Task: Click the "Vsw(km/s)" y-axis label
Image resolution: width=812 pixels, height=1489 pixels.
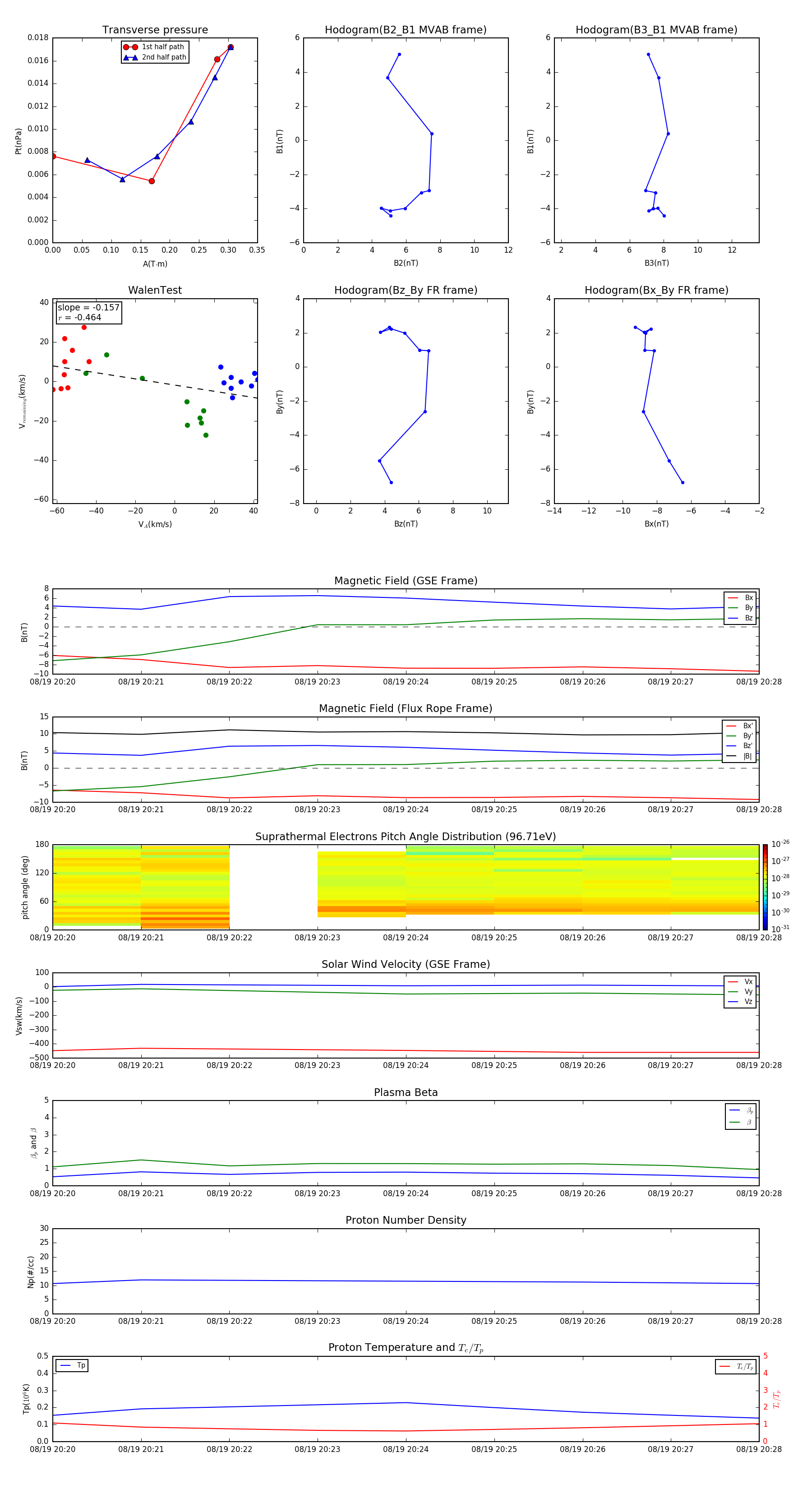Action: [19, 1016]
